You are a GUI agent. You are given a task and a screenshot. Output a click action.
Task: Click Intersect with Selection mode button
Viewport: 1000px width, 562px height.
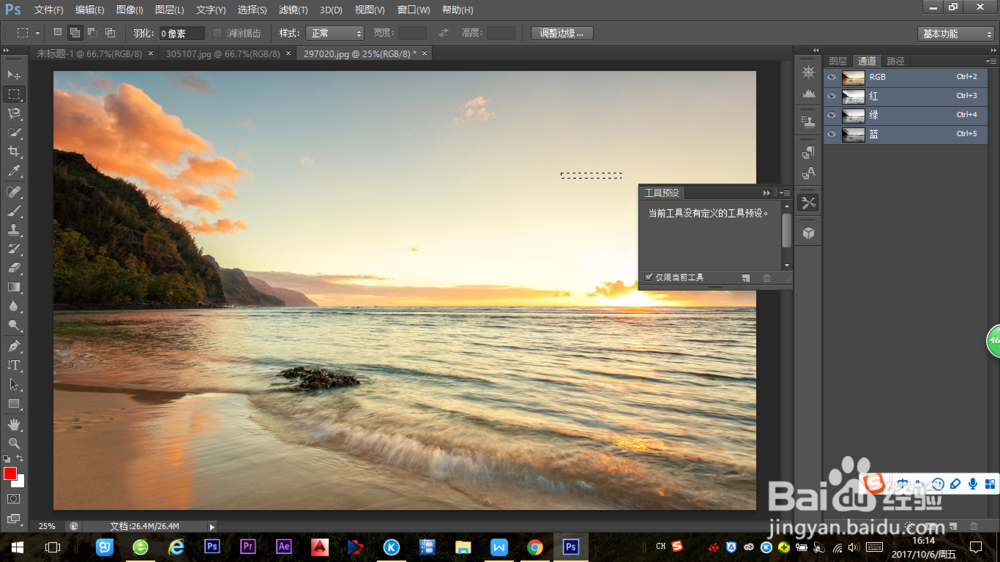click(x=110, y=33)
